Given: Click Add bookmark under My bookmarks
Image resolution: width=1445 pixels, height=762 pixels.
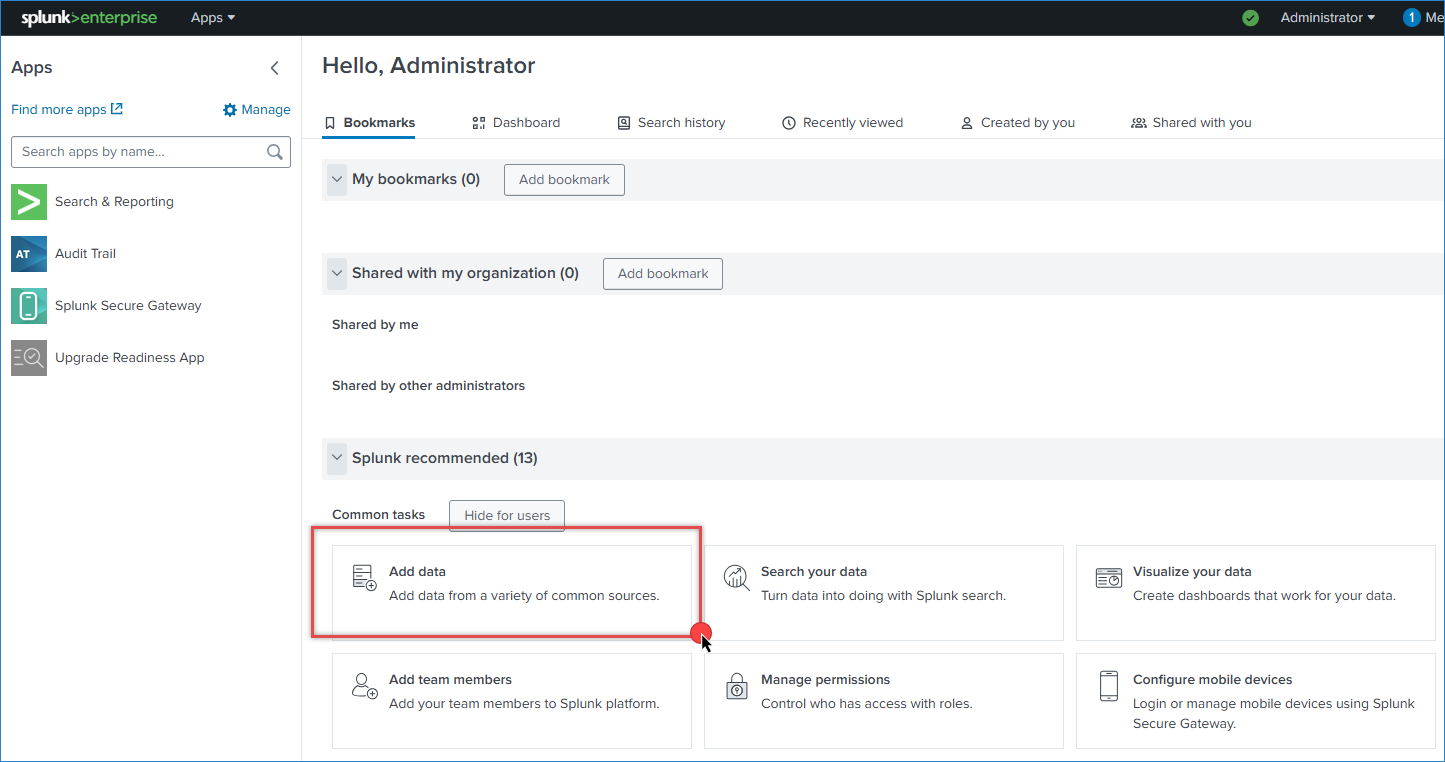Looking at the screenshot, I should coord(564,180).
